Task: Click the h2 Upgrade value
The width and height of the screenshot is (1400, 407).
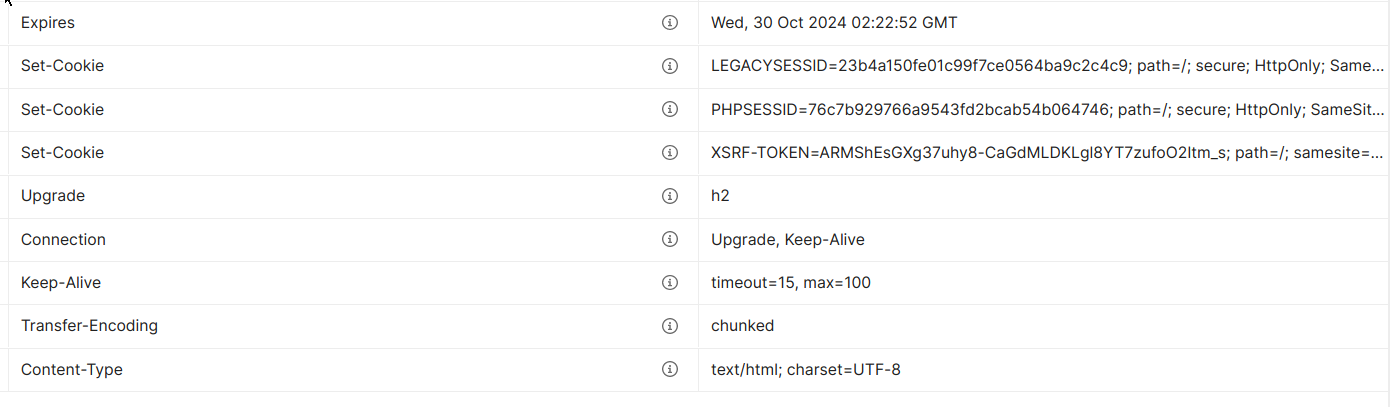Action: pyautogui.click(x=720, y=196)
